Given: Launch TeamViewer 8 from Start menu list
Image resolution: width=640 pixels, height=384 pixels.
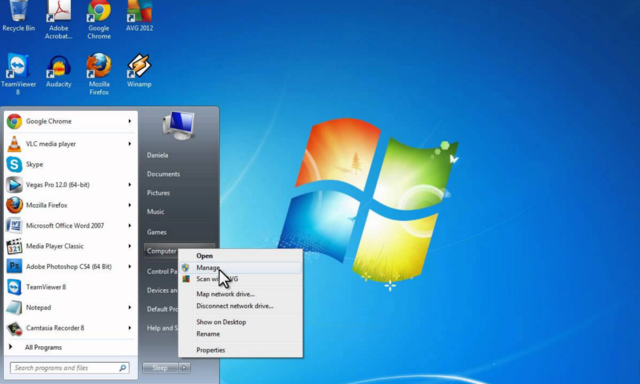Looking at the screenshot, I should pos(70,287).
